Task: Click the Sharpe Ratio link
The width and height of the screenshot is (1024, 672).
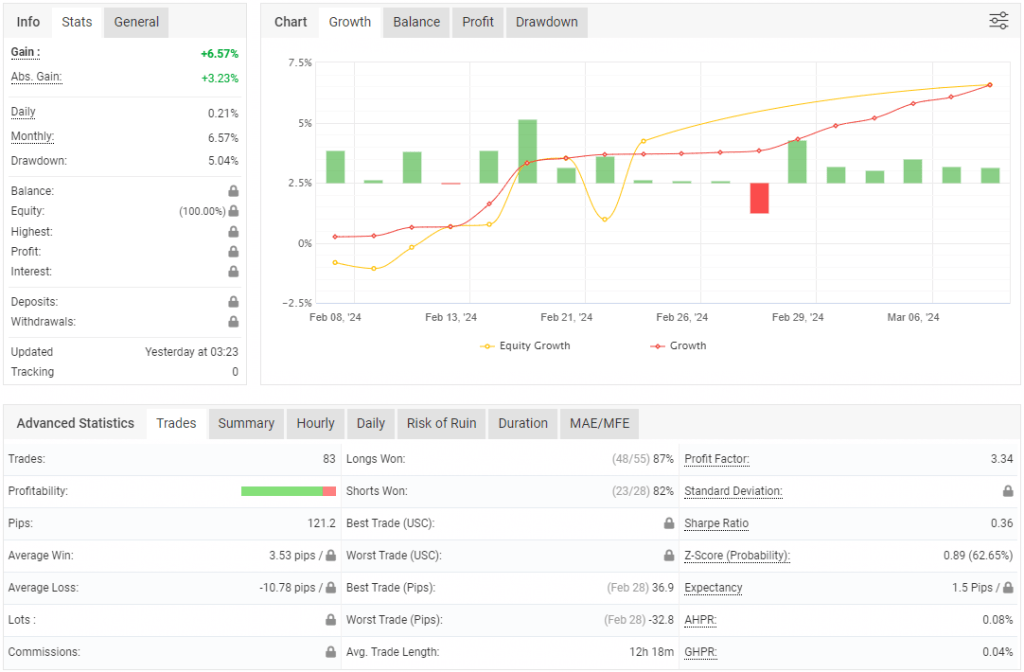Action: pyautogui.click(x=716, y=523)
